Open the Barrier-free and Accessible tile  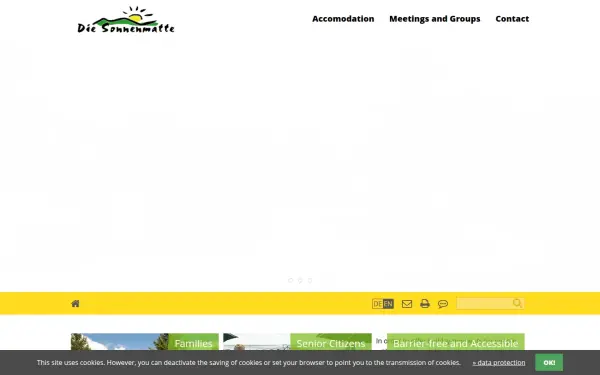coord(455,342)
